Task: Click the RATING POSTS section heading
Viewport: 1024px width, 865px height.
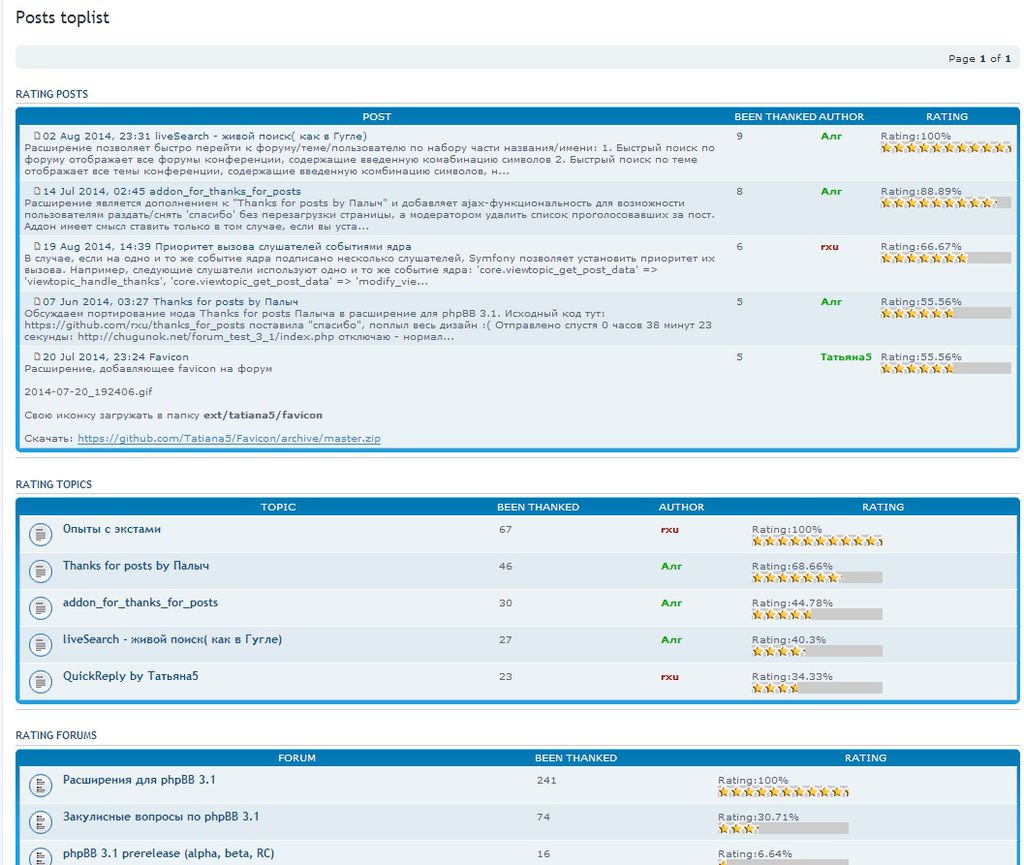Action: point(52,94)
